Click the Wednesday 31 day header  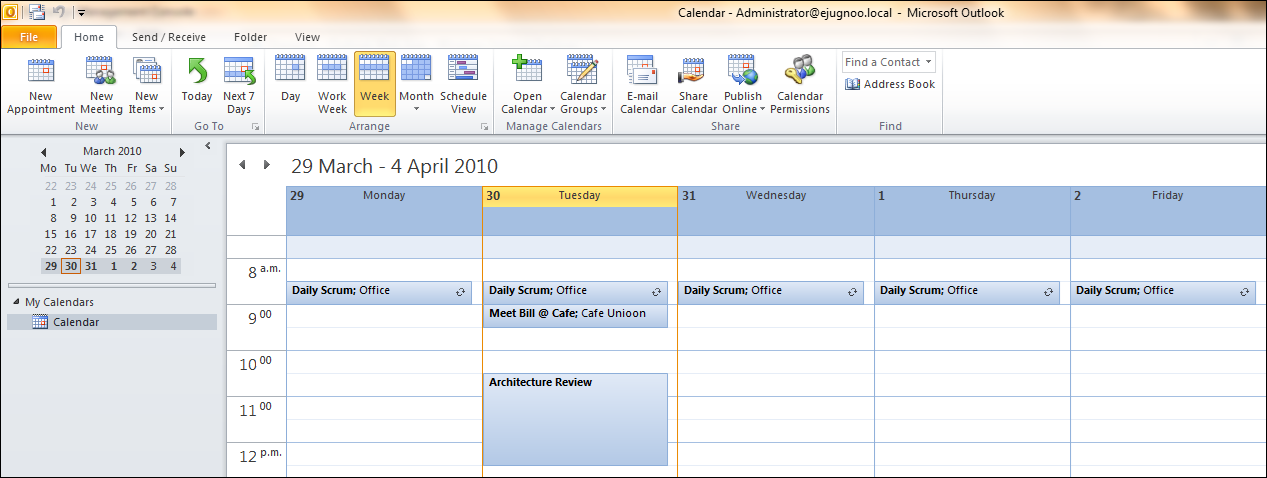[x=776, y=196]
